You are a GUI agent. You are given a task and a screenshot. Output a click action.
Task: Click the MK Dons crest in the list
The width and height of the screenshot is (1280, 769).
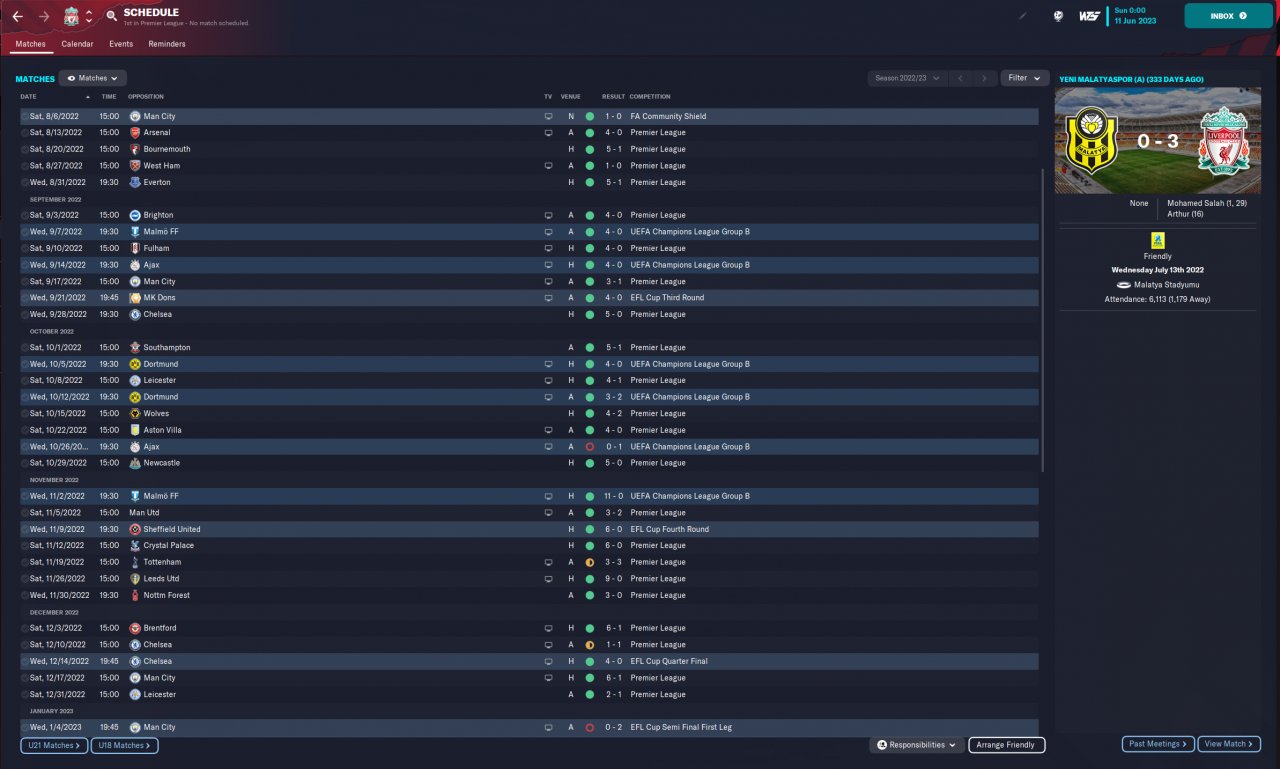pyautogui.click(x=135, y=298)
